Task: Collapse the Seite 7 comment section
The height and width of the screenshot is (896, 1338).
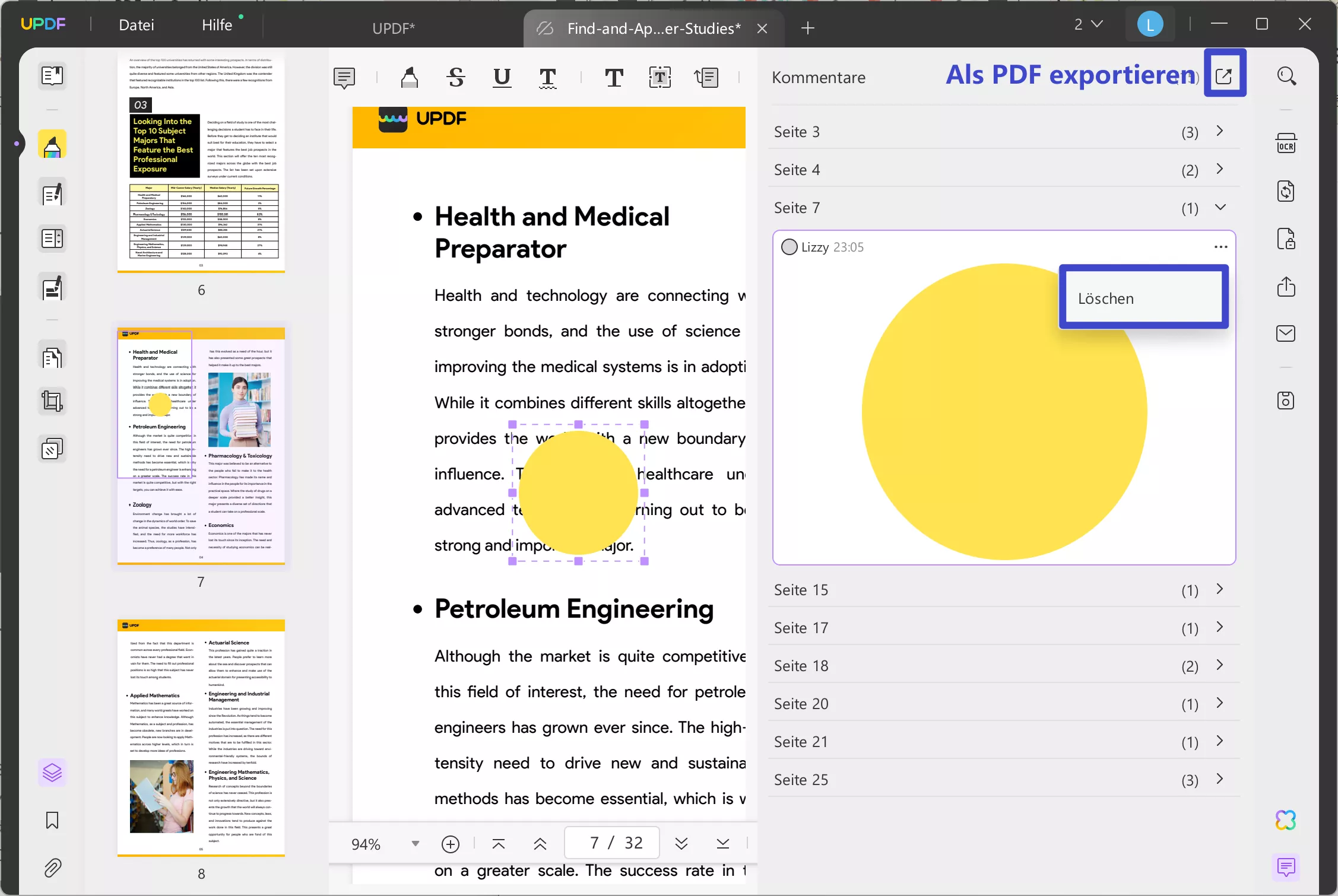Action: coord(1220,207)
